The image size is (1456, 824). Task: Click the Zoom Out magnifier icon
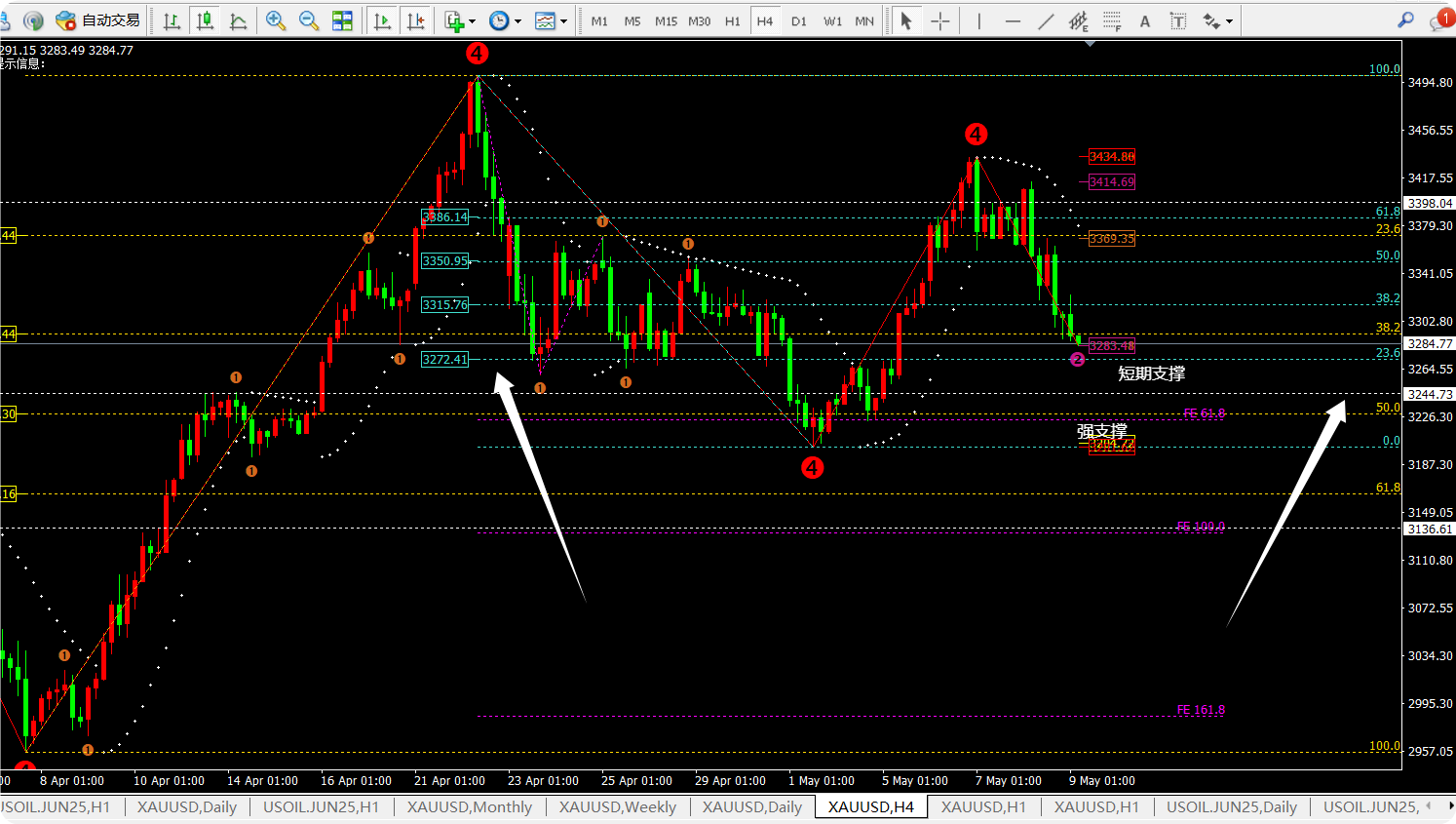click(x=309, y=20)
